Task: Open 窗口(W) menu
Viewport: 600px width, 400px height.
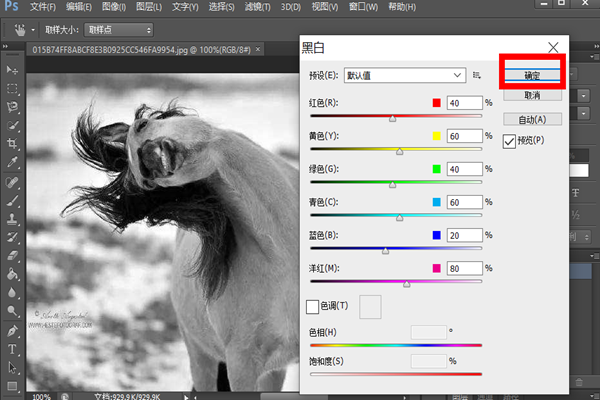Action: click(x=363, y=7)
